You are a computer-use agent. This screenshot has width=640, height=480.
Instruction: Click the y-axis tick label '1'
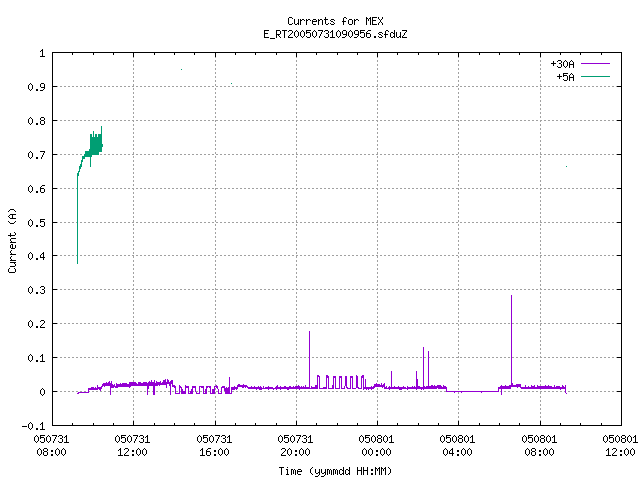coord(42,53)
